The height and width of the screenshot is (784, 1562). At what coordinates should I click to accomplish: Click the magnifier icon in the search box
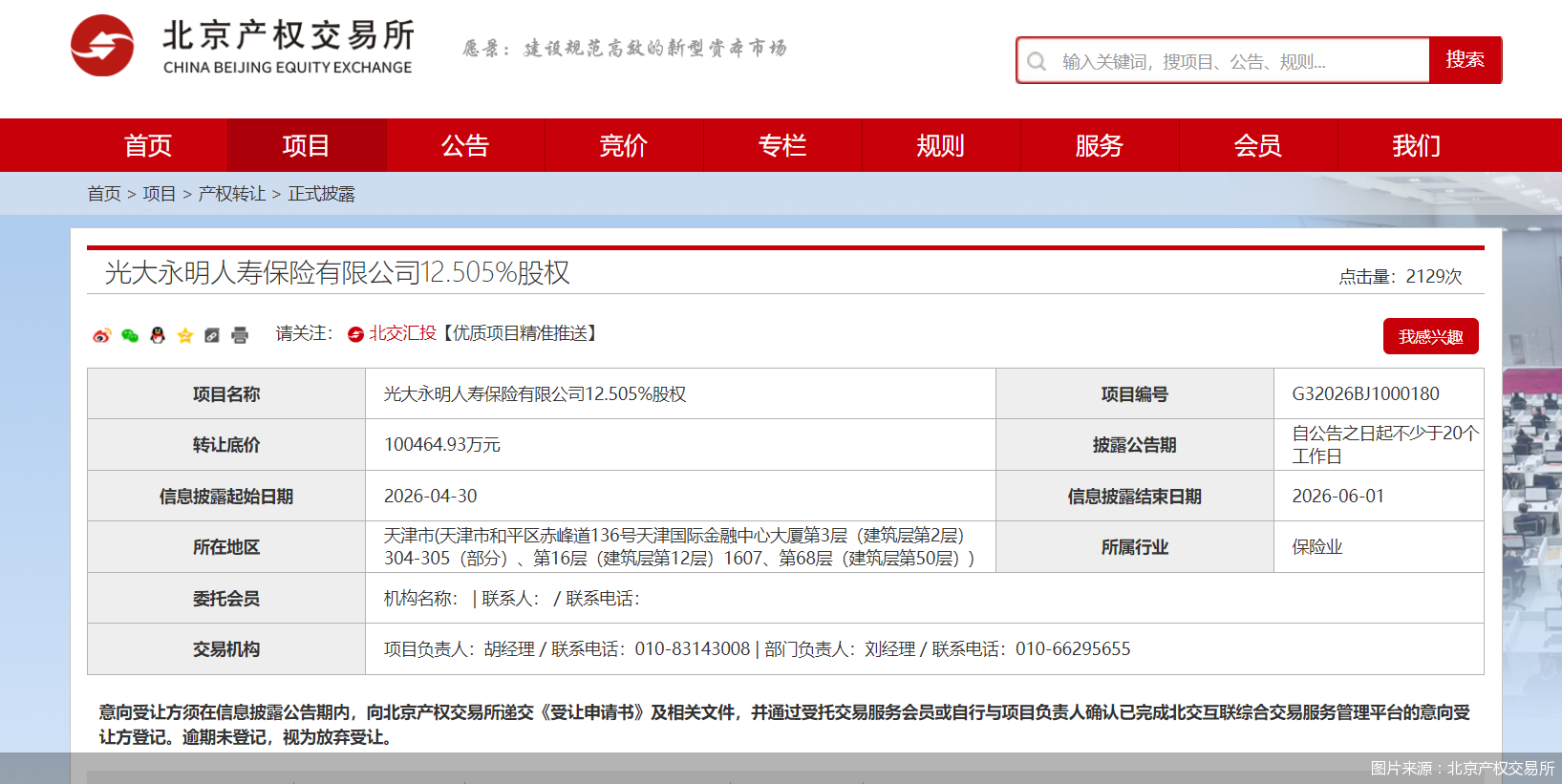click(1037, 61)
